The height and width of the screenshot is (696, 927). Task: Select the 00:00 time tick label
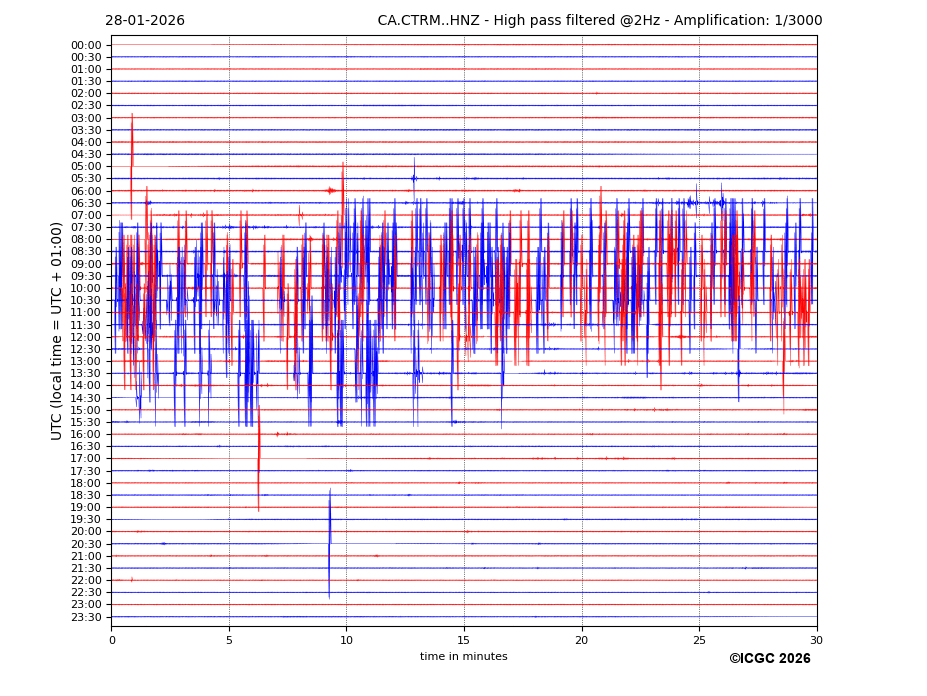pos(86,45)
